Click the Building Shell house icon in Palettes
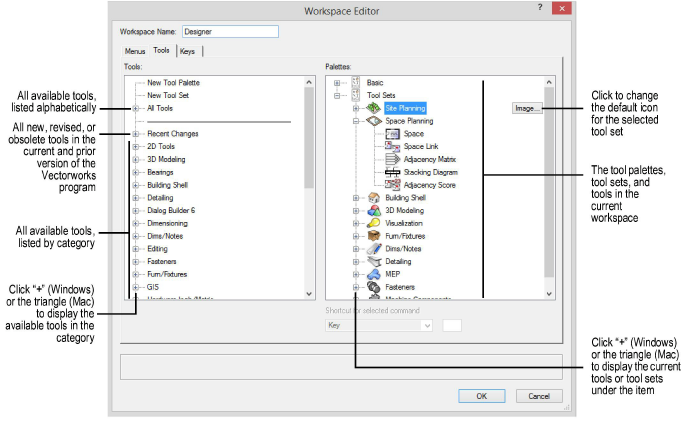The image size is (686, 437). pos(374,198)
